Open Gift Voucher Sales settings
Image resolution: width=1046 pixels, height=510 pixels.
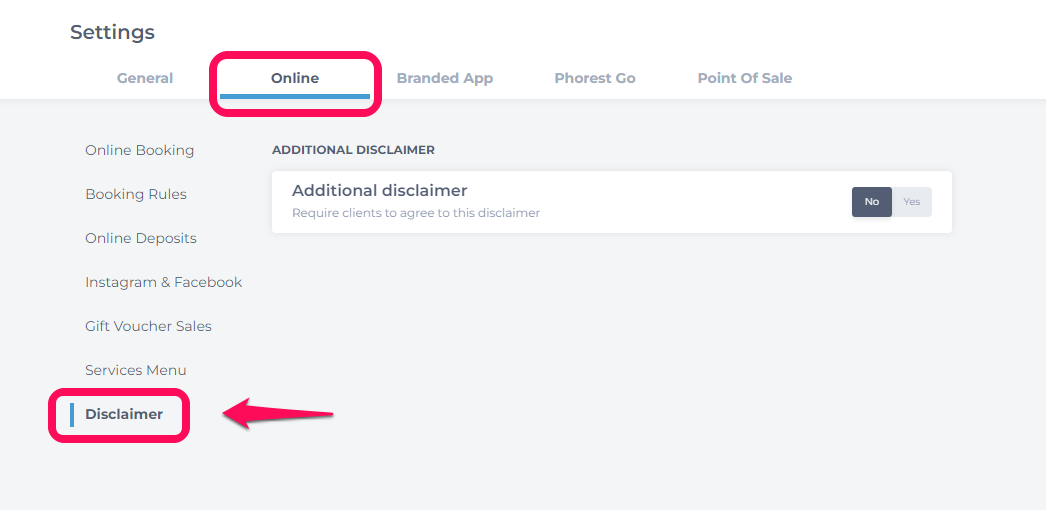(x=148, y=326)
